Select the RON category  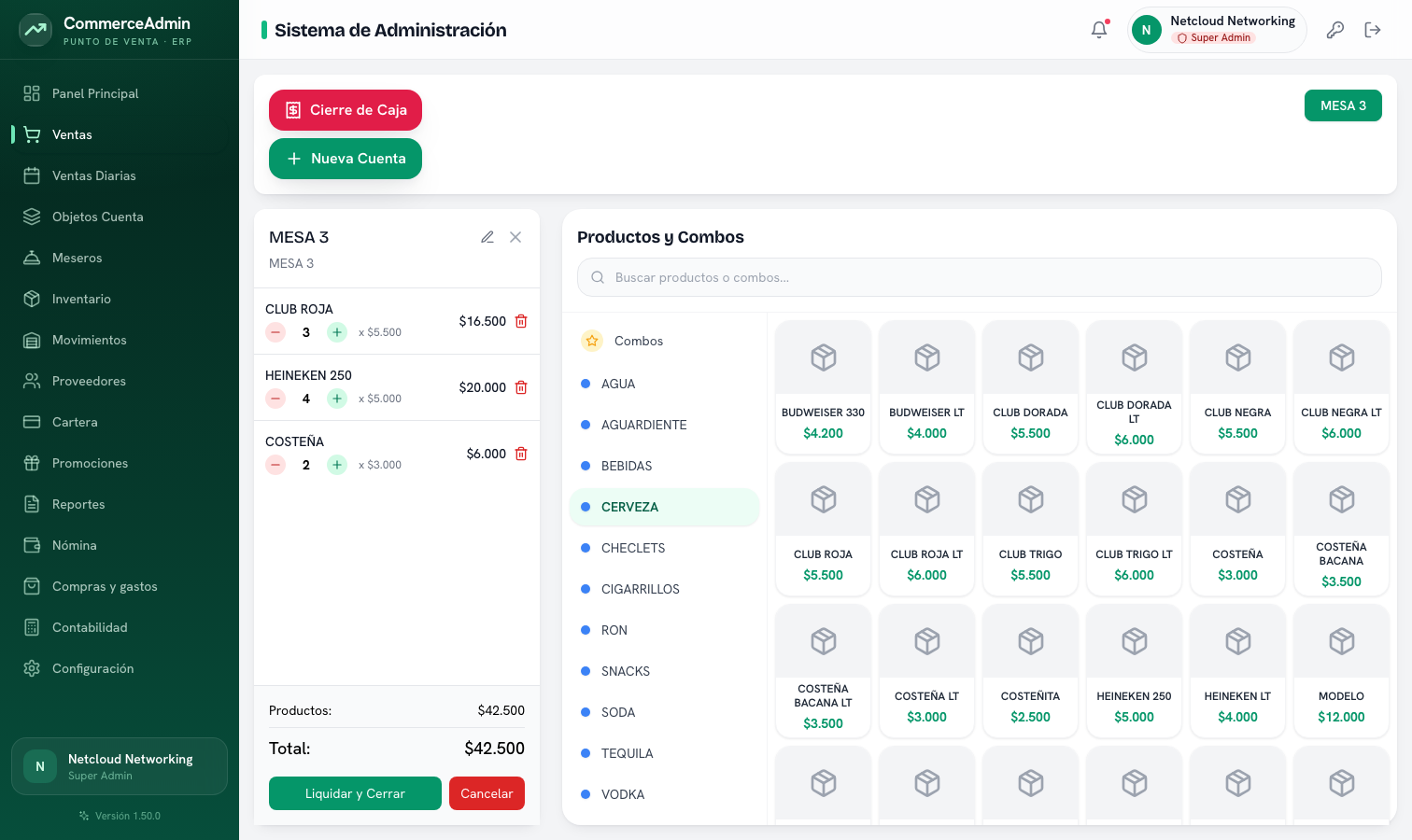665,630
